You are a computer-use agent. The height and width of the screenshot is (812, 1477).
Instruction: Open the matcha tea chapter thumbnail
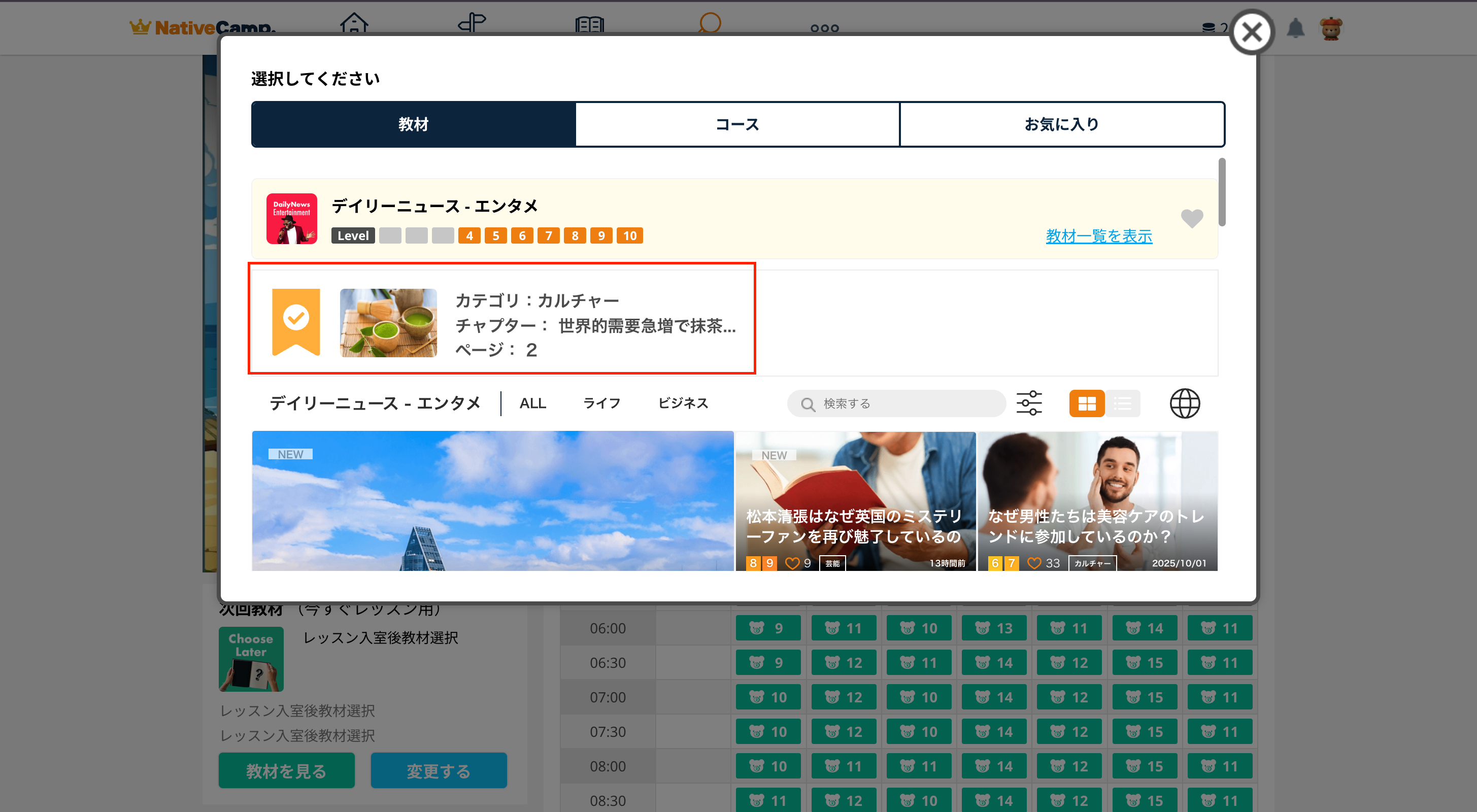click(x=388, y=323)
